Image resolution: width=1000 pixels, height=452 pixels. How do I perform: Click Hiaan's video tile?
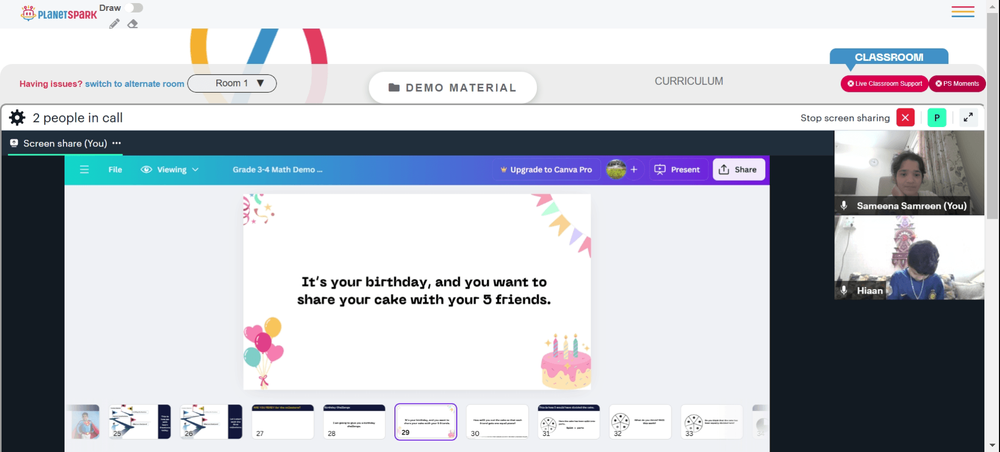click(x=909, y=258)
